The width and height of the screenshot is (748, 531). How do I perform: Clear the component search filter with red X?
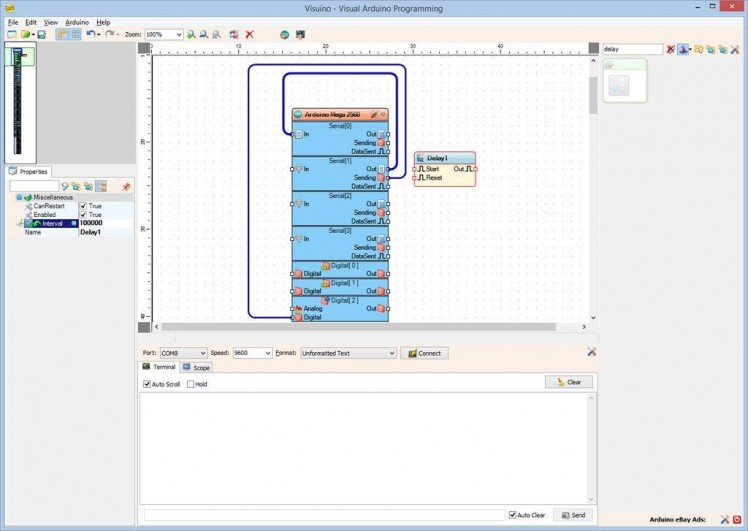[x=671, y=49]
